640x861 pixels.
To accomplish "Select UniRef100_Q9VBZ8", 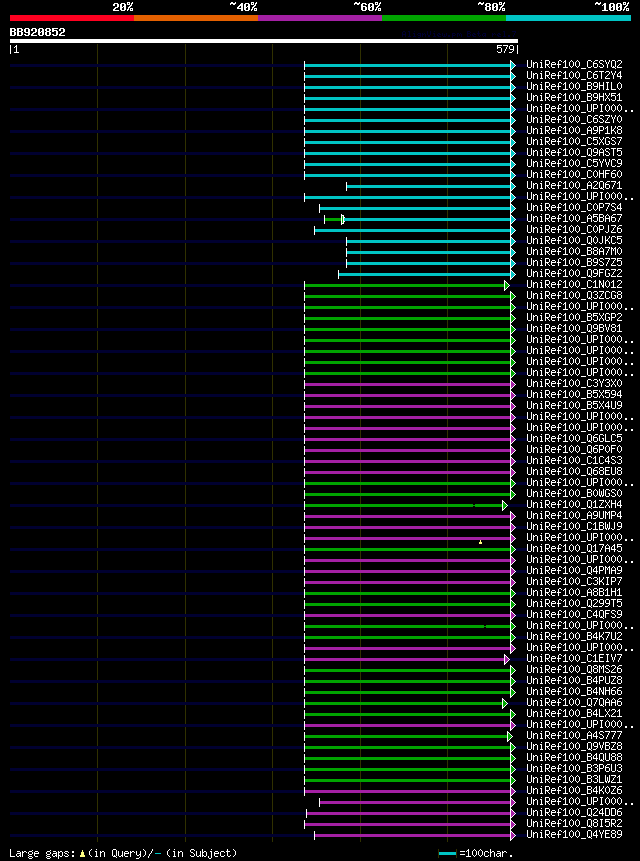I will click(574, 746).
